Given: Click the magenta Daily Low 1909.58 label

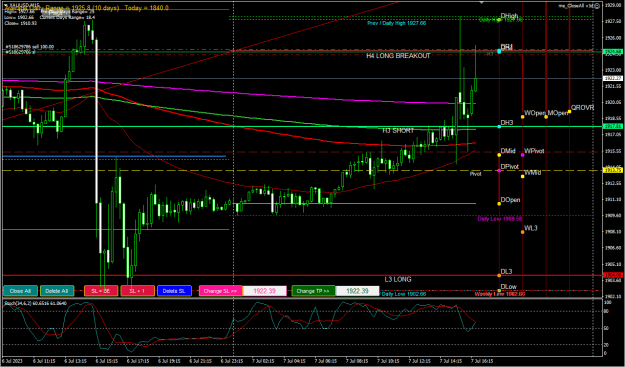Looking at the screenshot, I should click(500, 219).
